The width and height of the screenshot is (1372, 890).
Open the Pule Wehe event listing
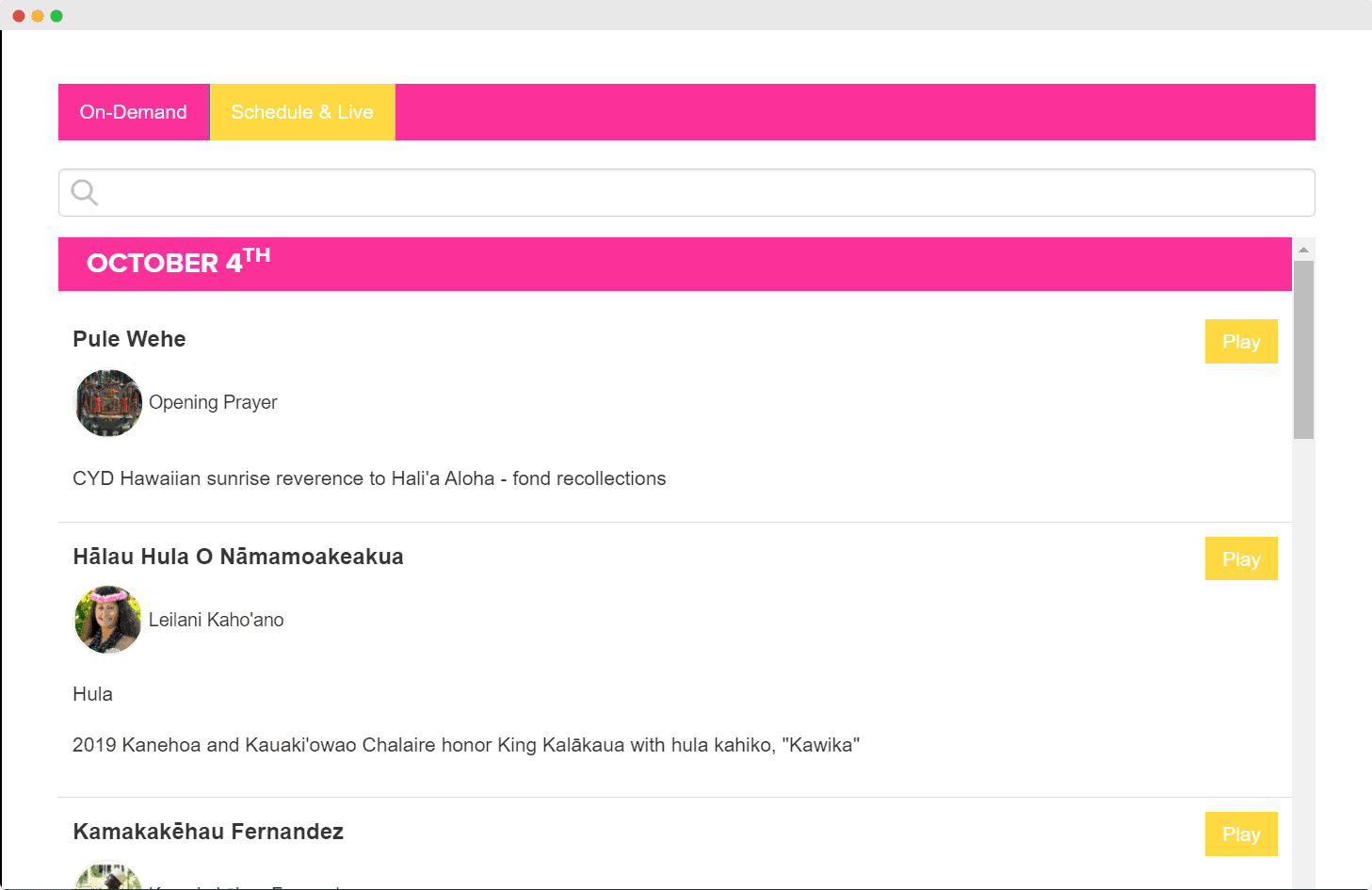(129, 339)
